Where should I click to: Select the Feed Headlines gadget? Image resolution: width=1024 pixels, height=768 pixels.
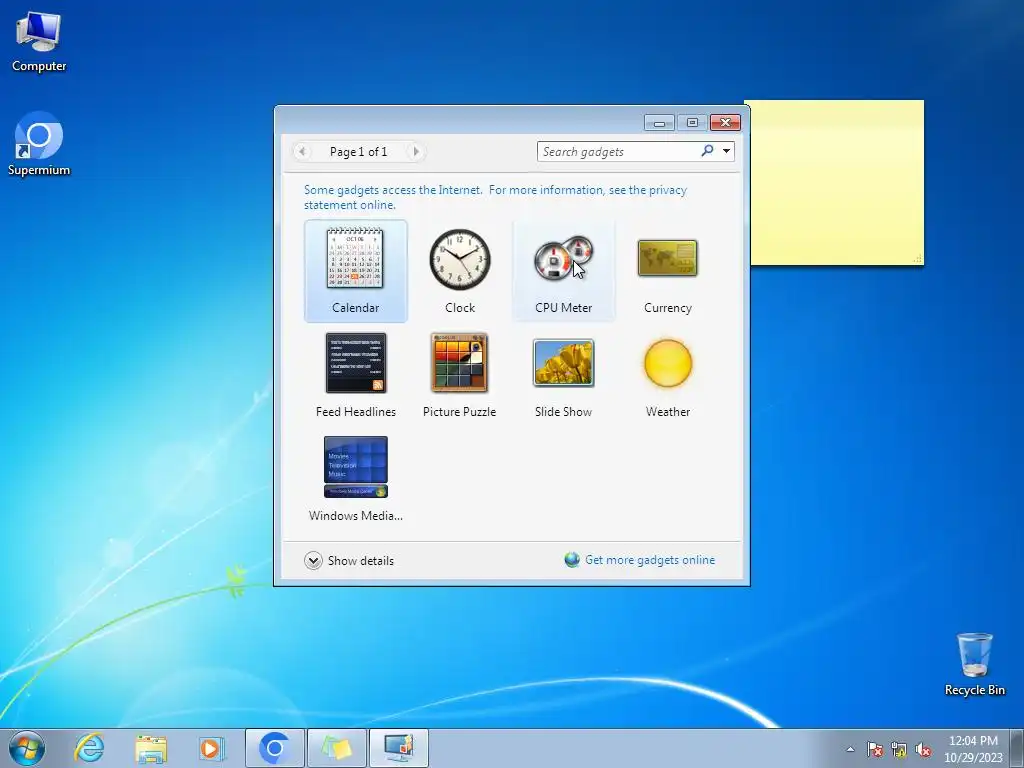point(355,376)
